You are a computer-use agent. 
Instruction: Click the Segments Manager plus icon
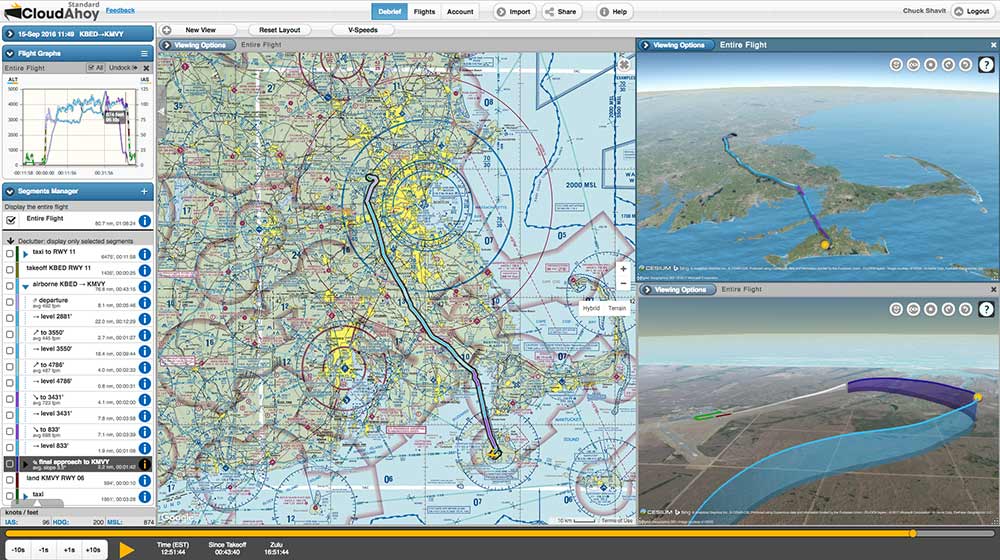click(x=144, y=191)
